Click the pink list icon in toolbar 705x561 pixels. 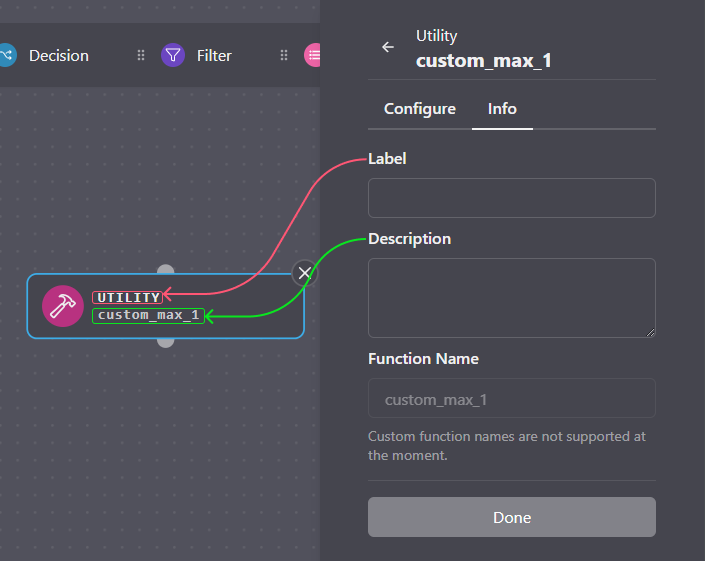point(313,55)
